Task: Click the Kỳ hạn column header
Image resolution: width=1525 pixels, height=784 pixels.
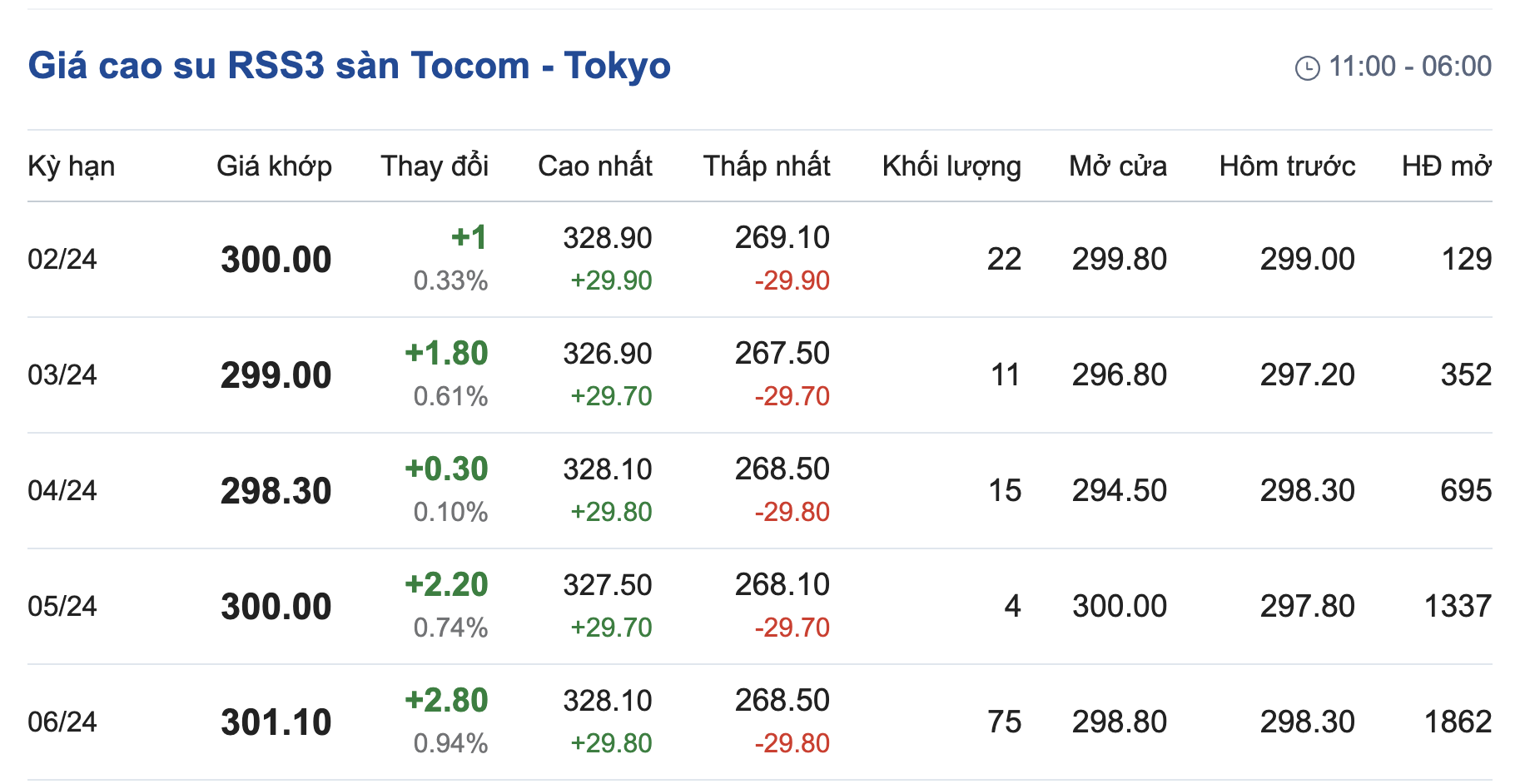Action: [72, 166]
